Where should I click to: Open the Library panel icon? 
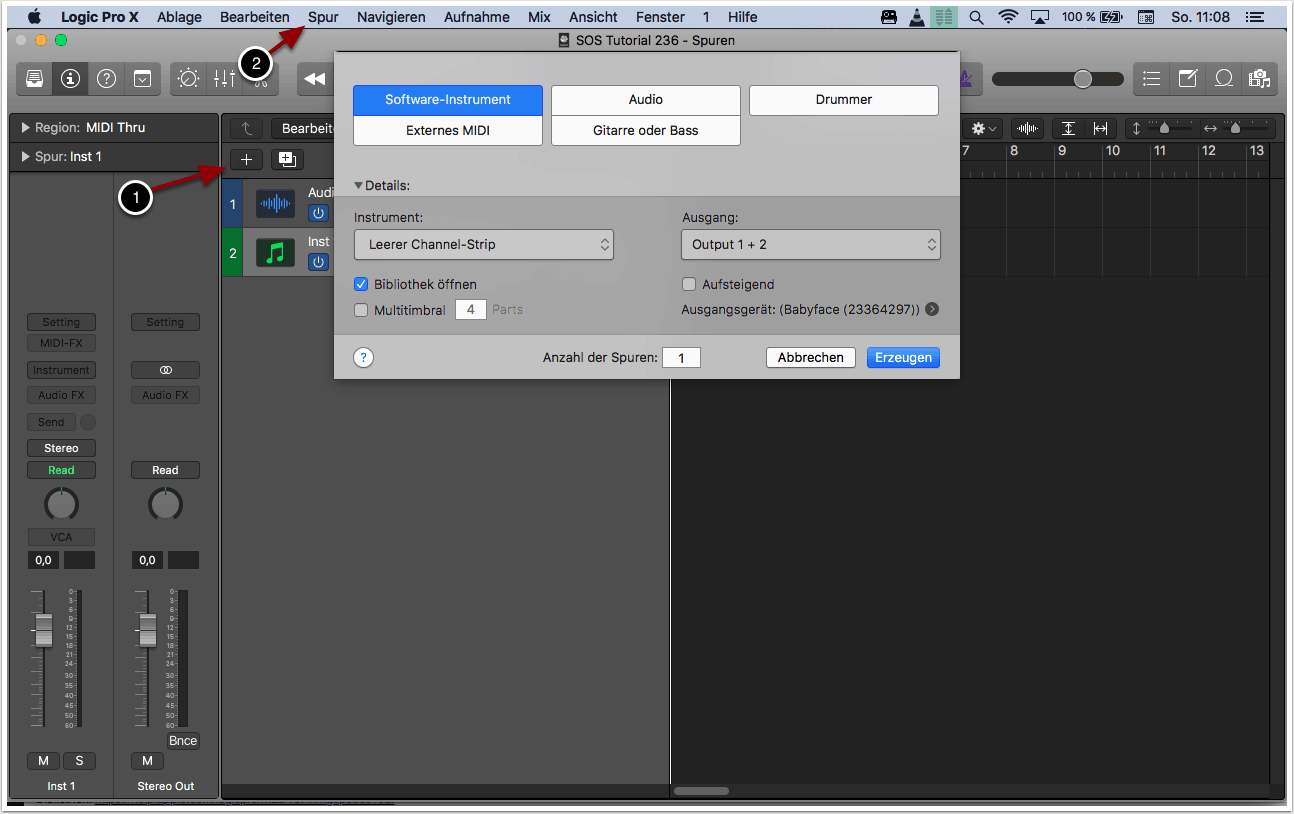[34, 79]
